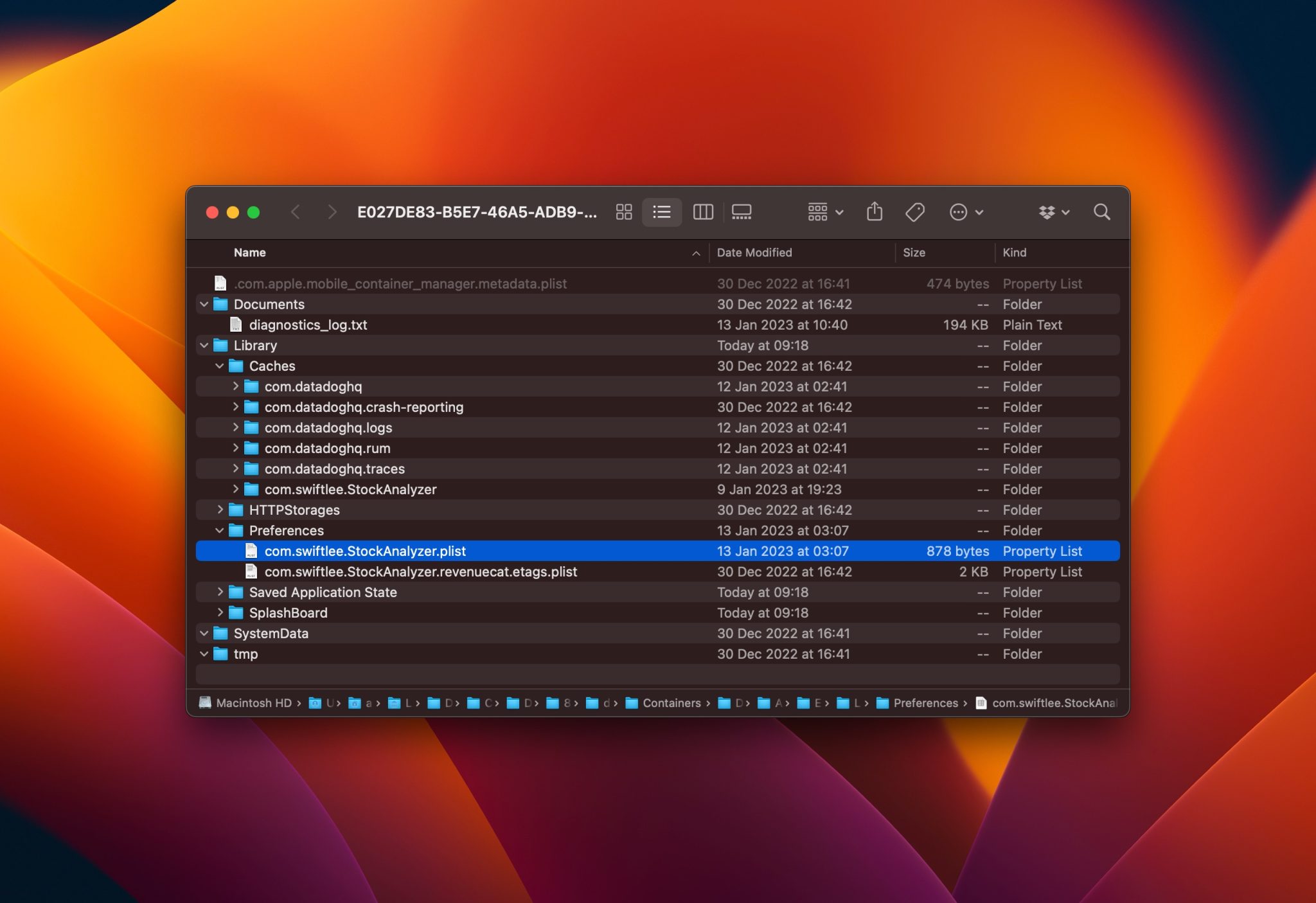Switch to icon view in the toolbar
The width and height of the screenshot is (1316, 903).
coord(624,212)
